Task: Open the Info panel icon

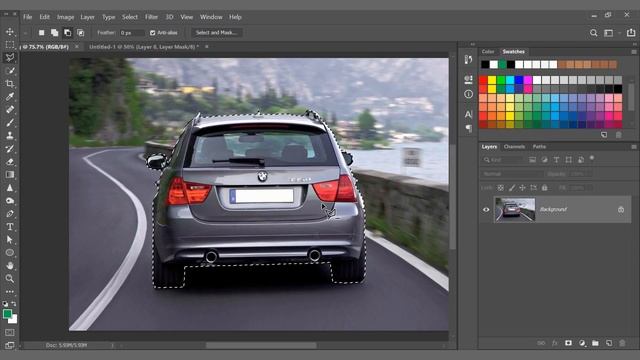Action: (468, 94)
